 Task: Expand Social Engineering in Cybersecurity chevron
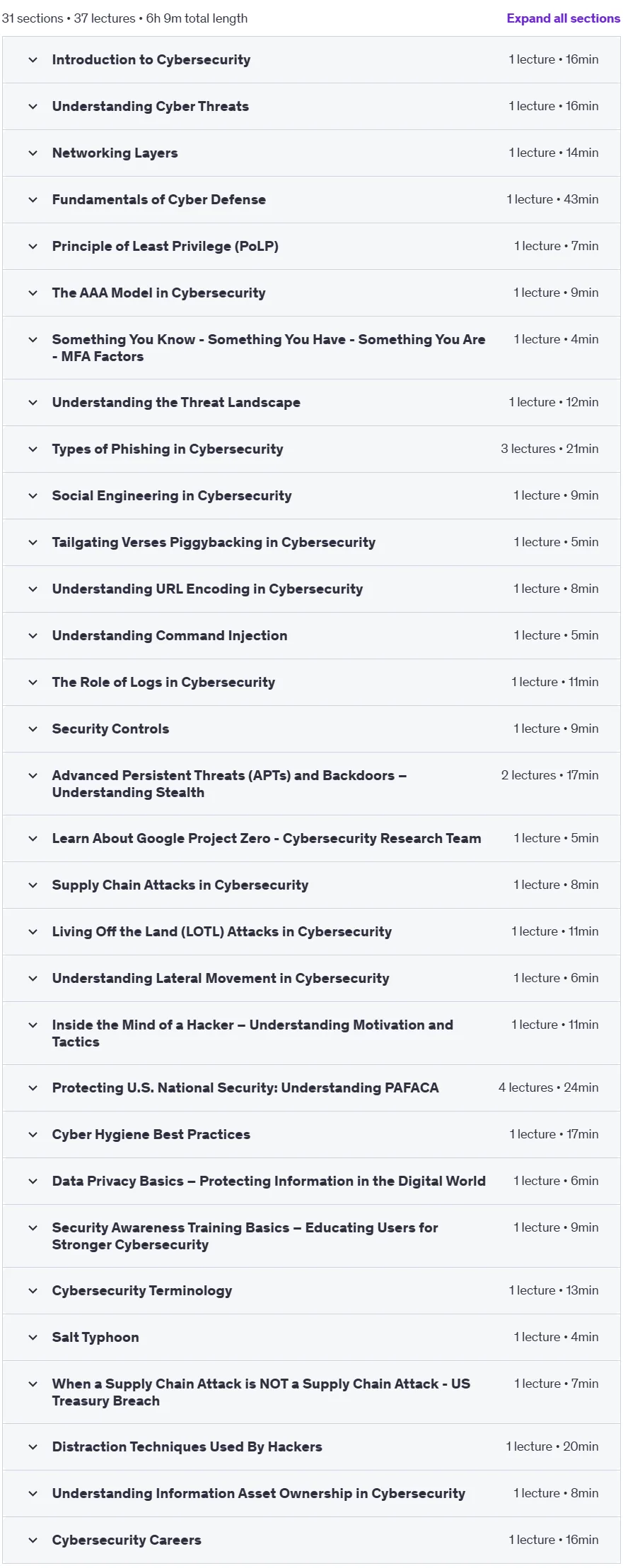pos(33,496)
